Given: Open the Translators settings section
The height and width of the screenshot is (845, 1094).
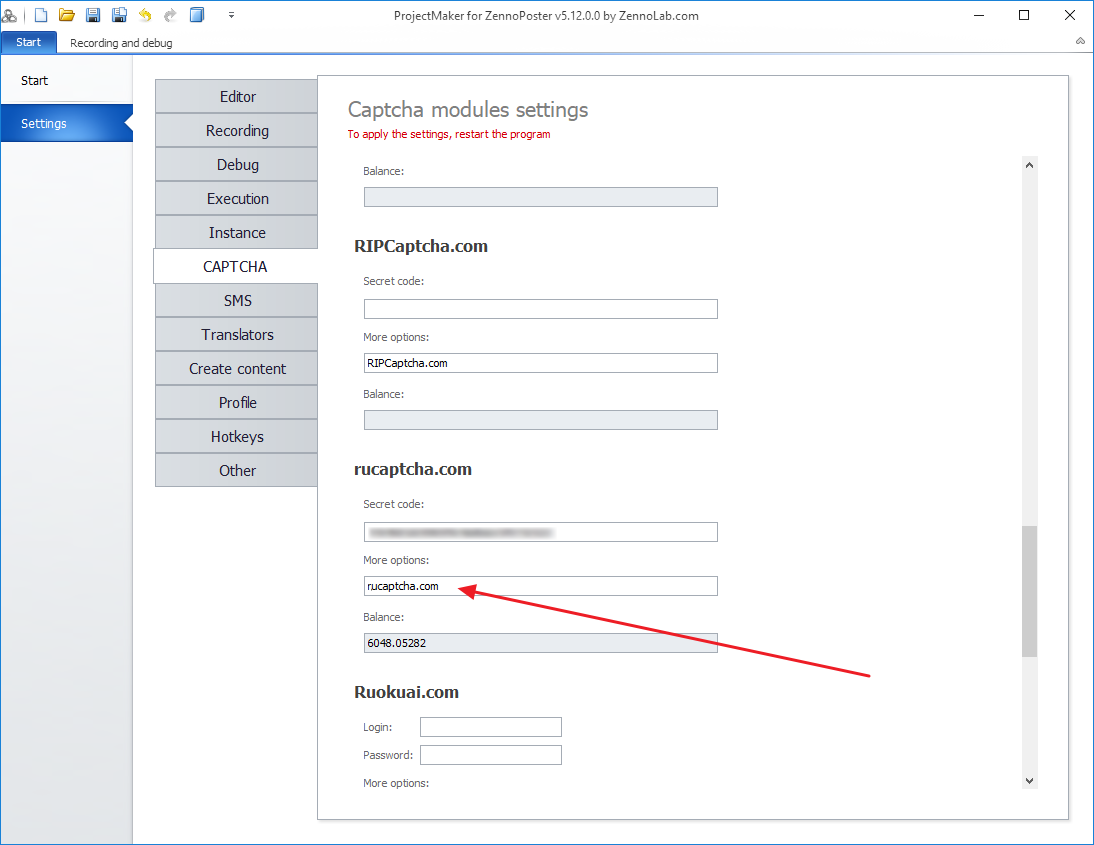Looking at the screenshot, I should [237, 334].
